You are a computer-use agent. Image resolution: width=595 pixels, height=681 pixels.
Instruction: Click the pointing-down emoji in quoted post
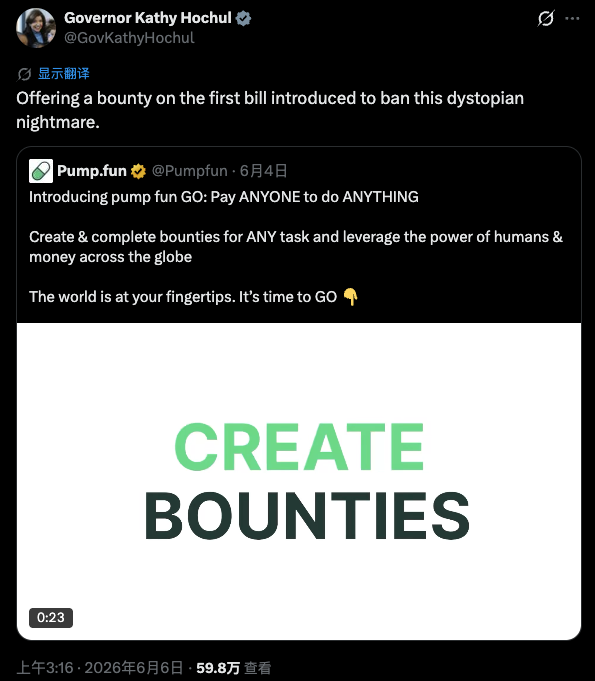pyautogui.click(x=350, y=297)
